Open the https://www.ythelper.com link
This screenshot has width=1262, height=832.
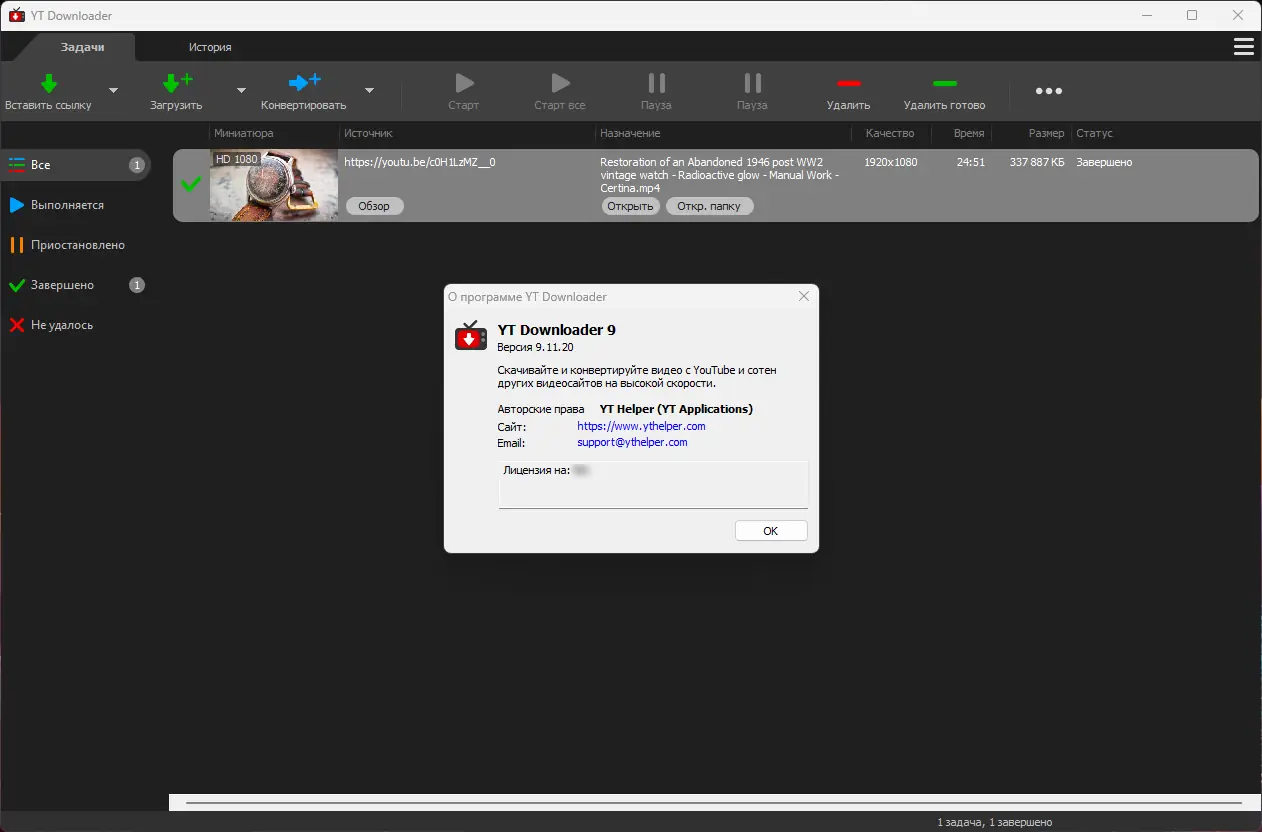(x=641, y=426)
